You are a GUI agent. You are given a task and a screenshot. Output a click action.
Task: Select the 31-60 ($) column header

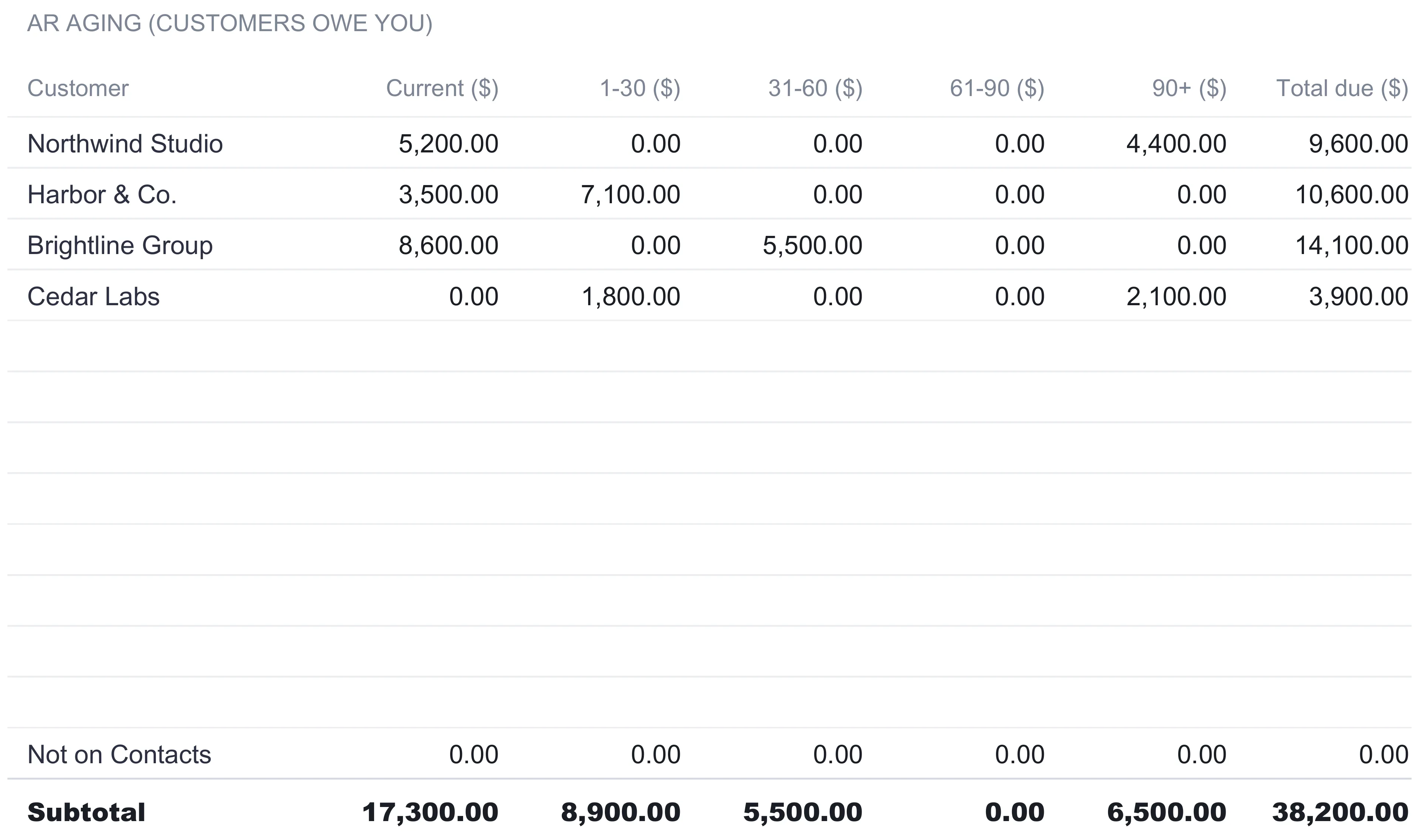coord(815,88)
